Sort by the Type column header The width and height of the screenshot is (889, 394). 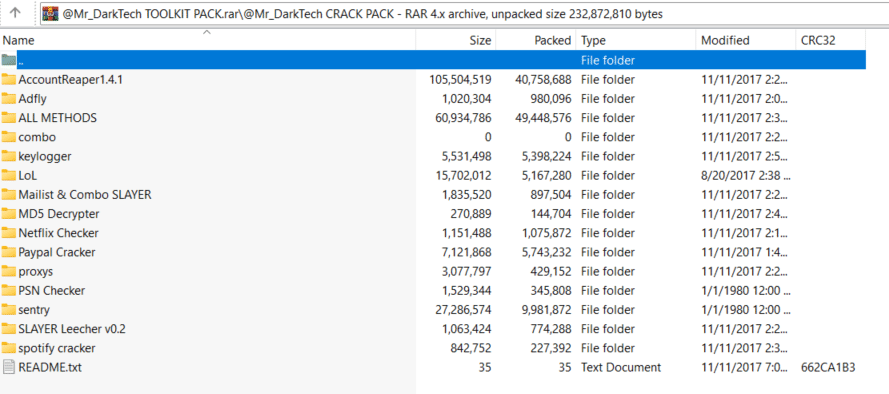point(636,40)
